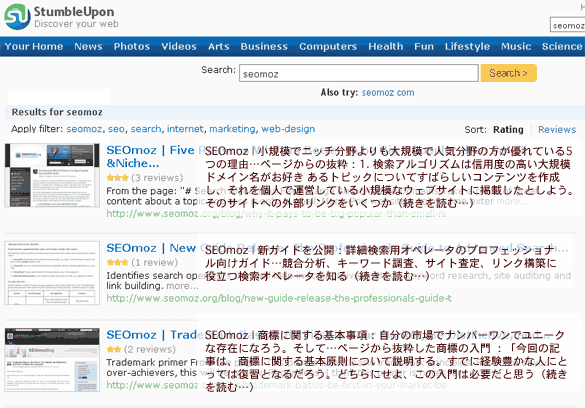Open the Your Home nav tab
Viewport: 585px width, 408px height.
point(34,46)
